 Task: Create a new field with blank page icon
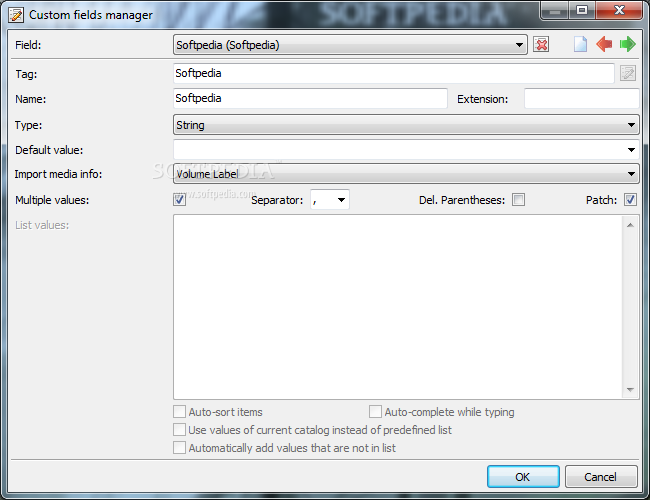(580, 44)
